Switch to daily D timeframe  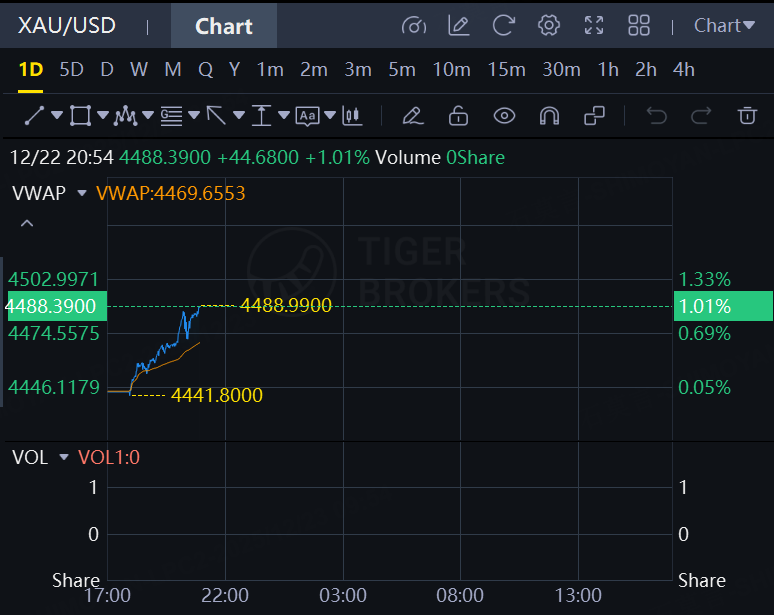click(107, 70)
